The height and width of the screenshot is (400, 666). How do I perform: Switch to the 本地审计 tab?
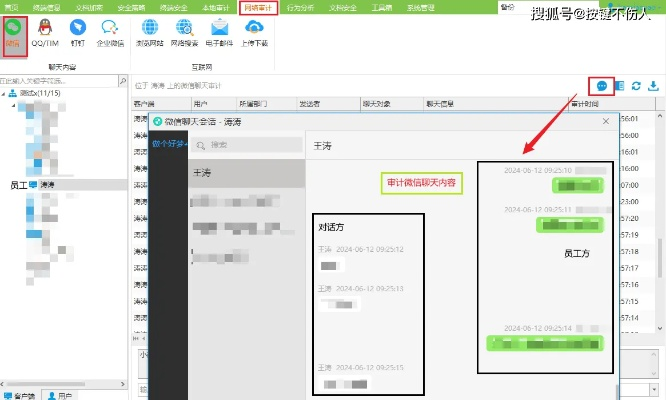click(x=215, y=8)
